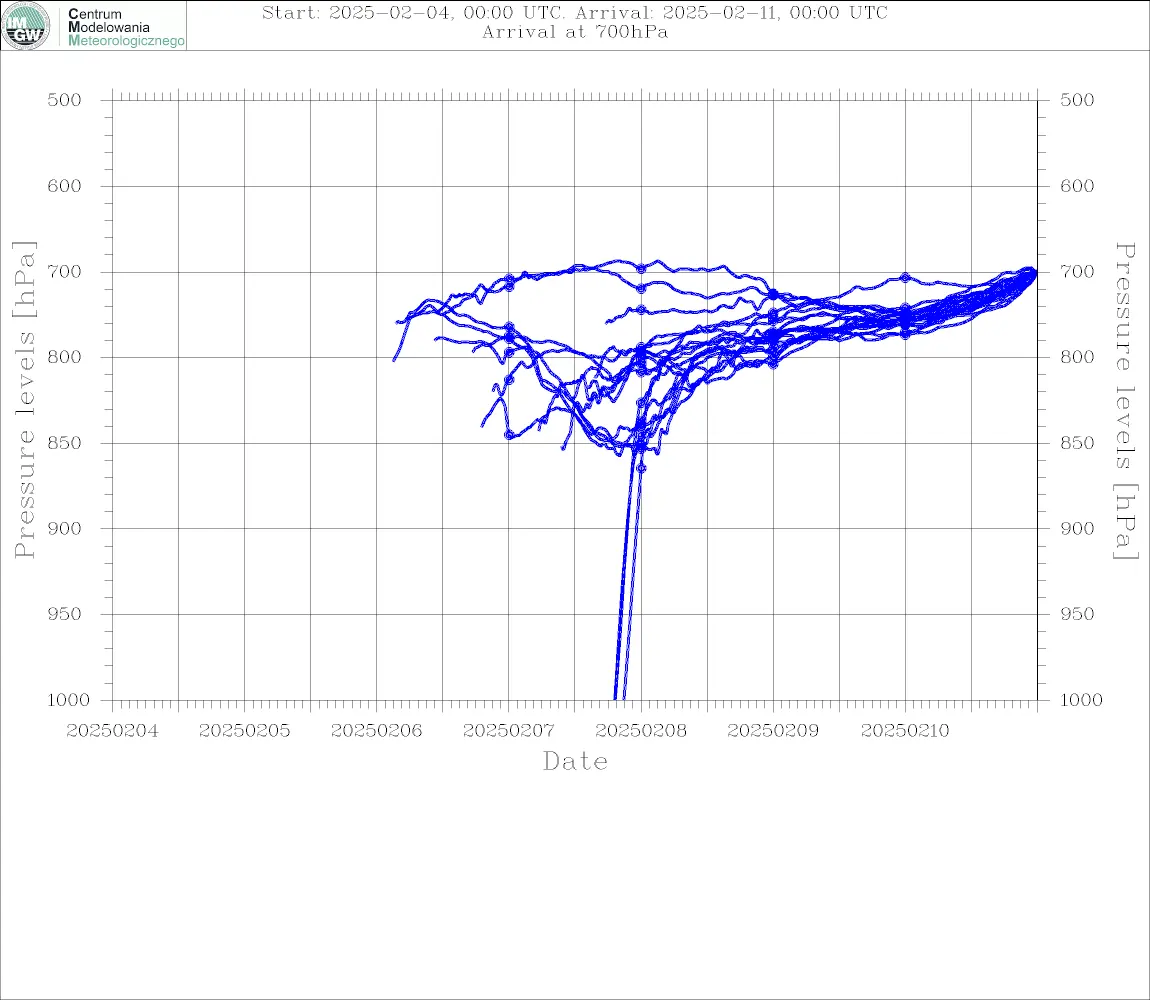
Task: Click the date label 20250205
Action: click(244, 731)
